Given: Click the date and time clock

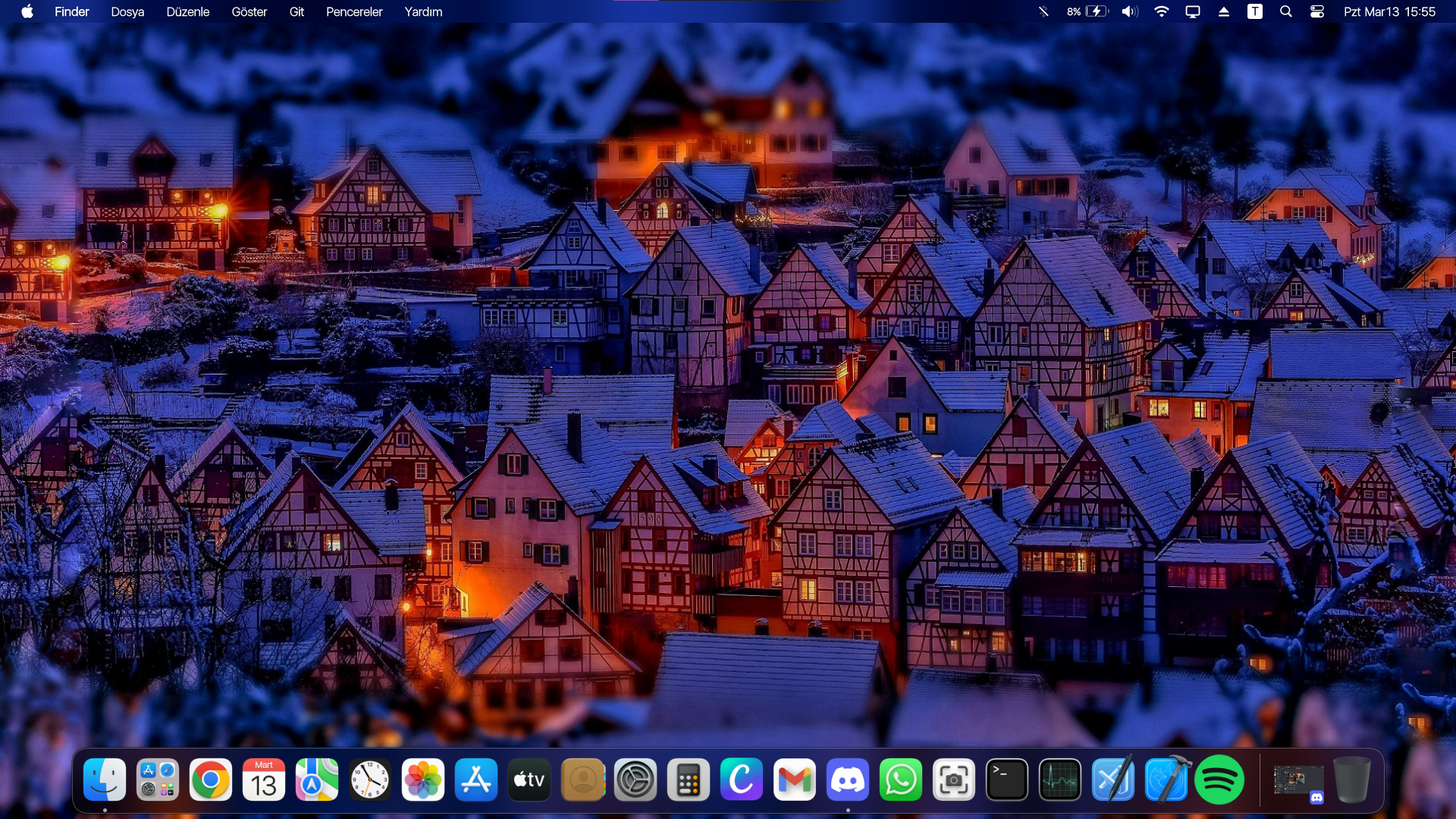Looking at the screenshot, I should (1389, 11).
